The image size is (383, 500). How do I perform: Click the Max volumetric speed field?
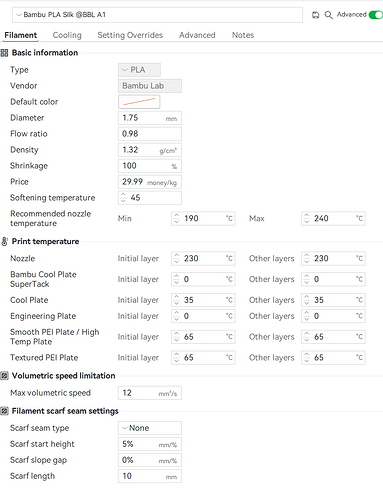pyautogui.click(x=150, y=393)
